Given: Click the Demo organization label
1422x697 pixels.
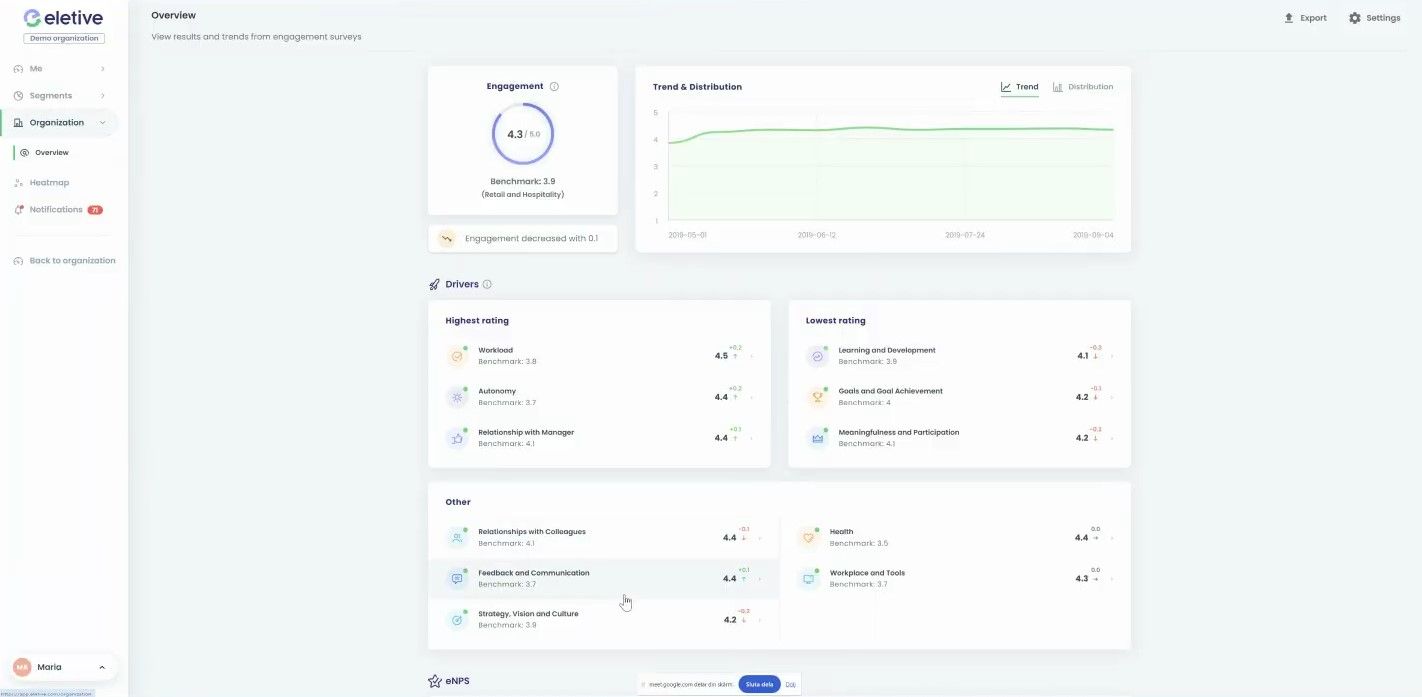Looking at the screenshot, I should click(x=64, y=39).
